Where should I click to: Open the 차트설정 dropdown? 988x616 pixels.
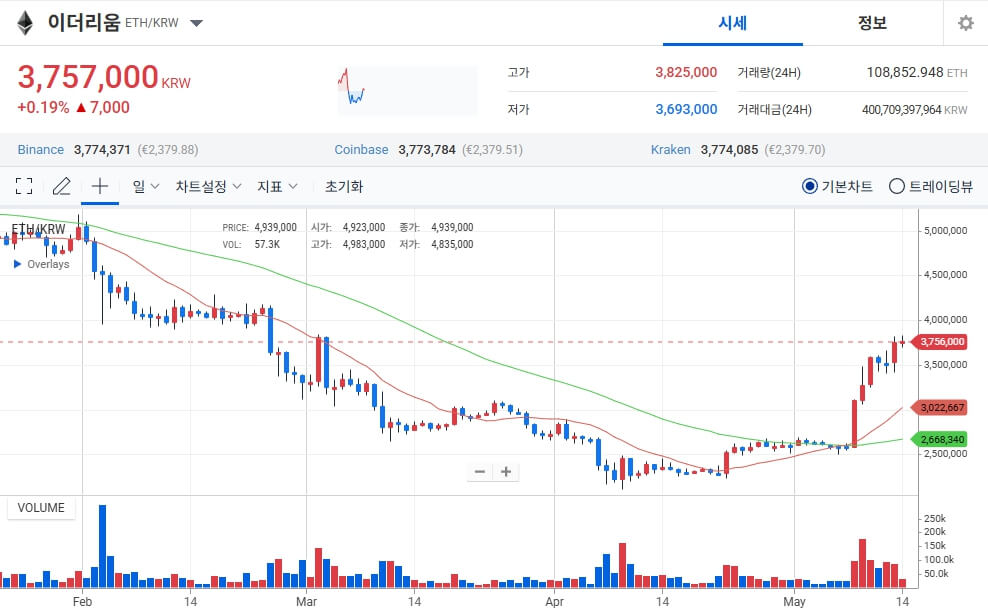(207, 186)
